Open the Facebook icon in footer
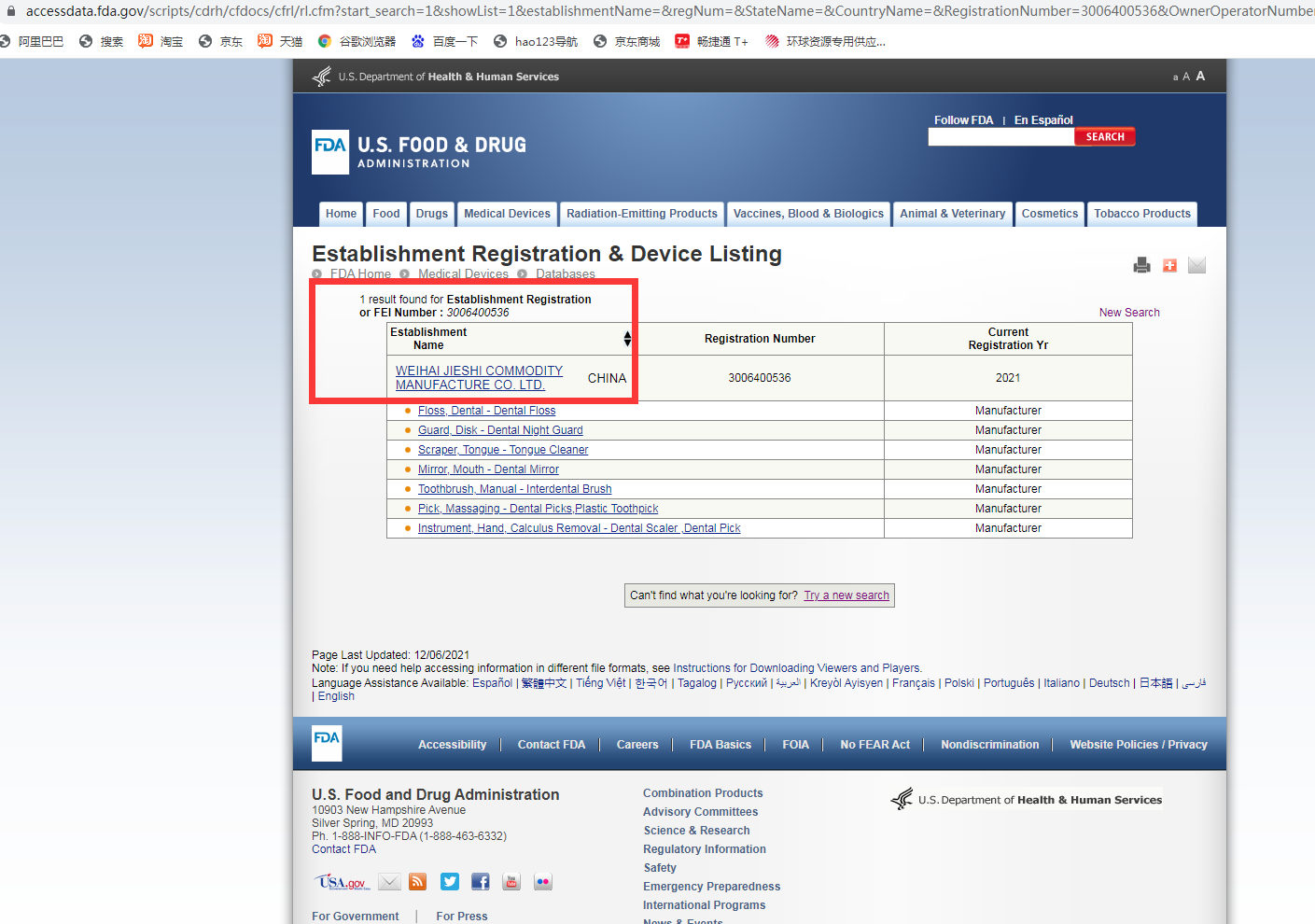 pos(481,882)
